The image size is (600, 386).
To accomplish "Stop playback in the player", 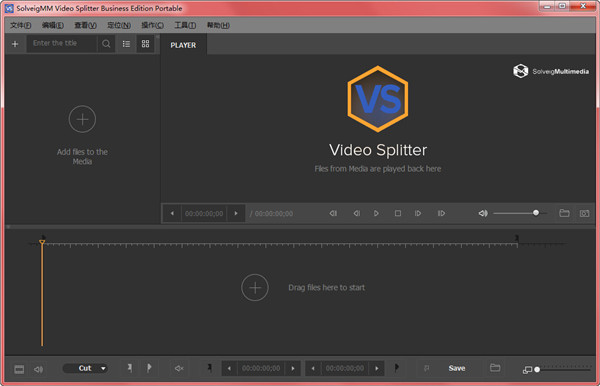I will (398, 213).
